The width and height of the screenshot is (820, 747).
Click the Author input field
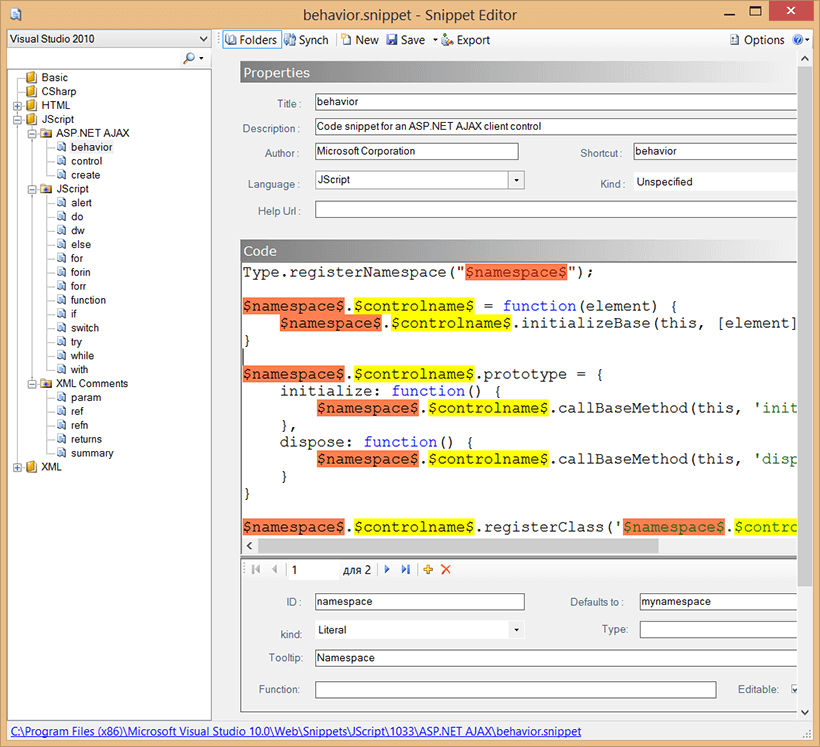[416, 151]
